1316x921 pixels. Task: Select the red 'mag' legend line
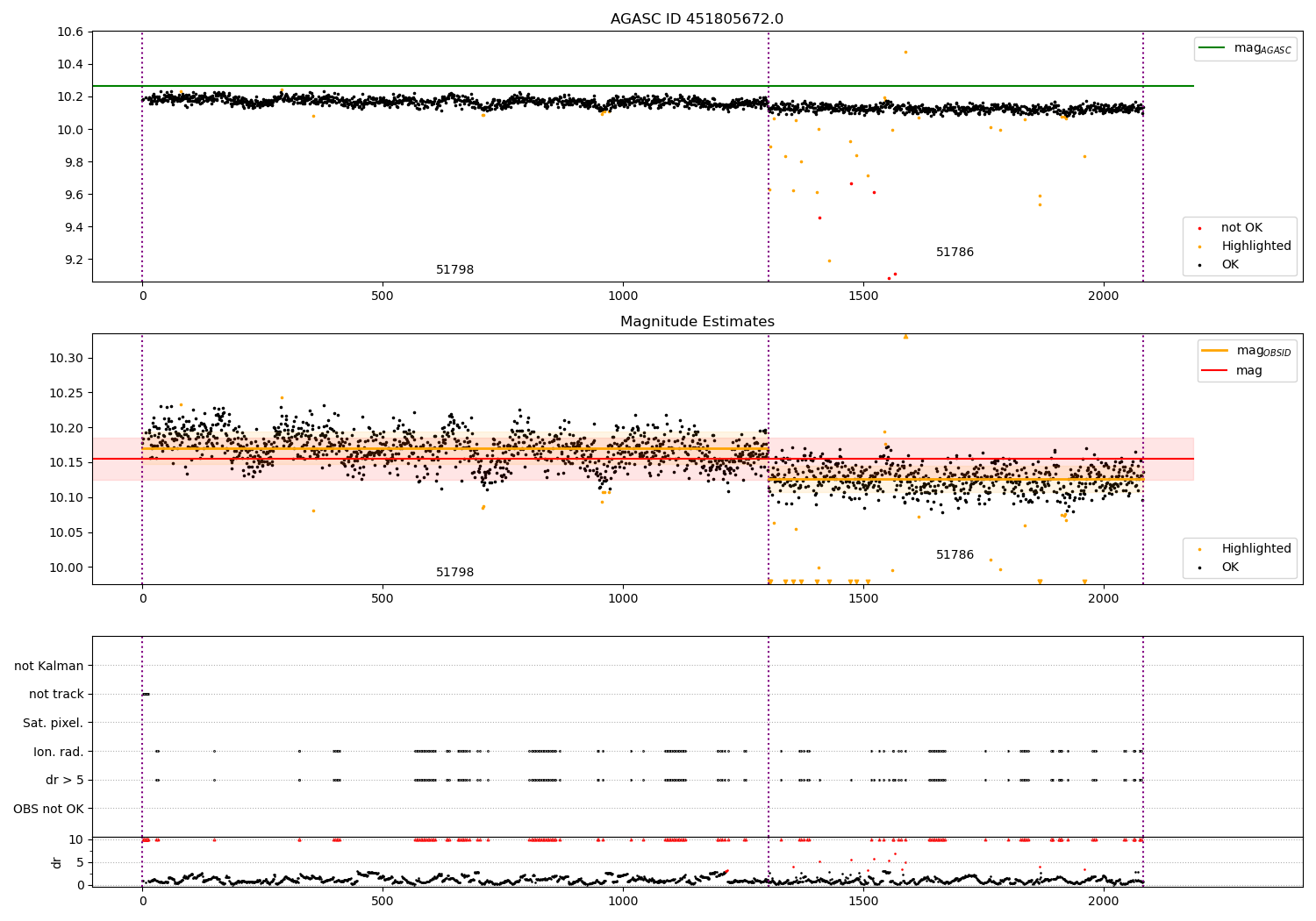pos(1214,370)
